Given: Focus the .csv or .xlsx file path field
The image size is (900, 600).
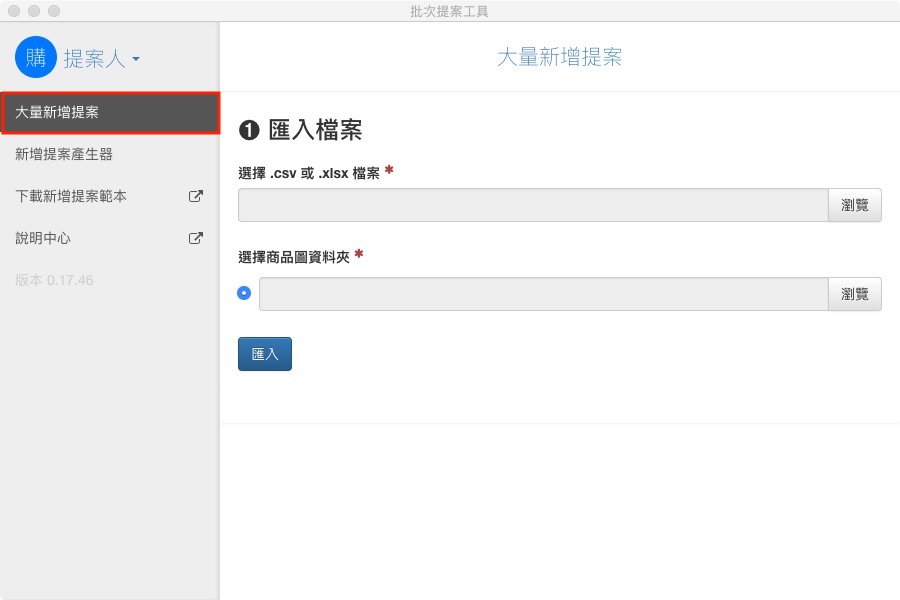Looking at the screenshot, I should click(533, 205).
